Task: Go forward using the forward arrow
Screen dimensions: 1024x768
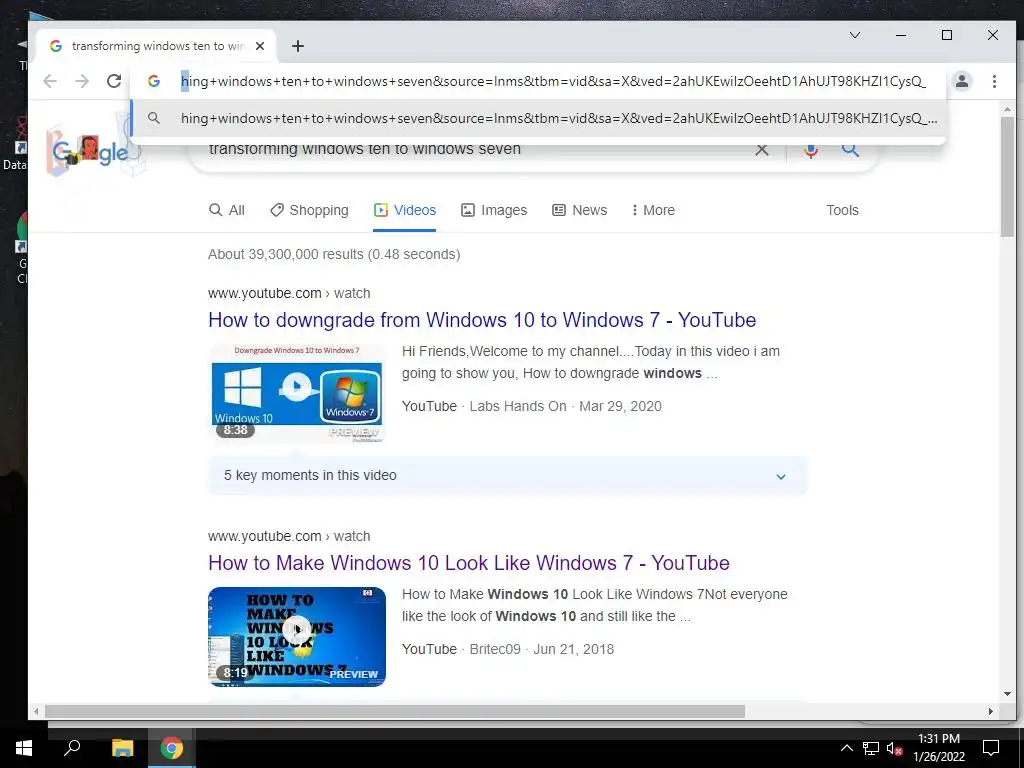Action: click(x=82, y=81)
